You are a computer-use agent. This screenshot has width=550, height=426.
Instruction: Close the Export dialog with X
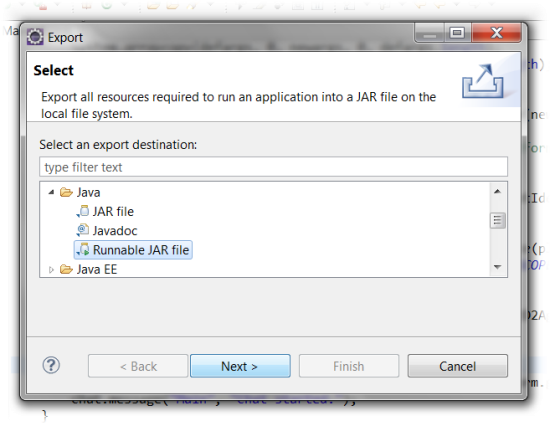[x=496, y=33]
